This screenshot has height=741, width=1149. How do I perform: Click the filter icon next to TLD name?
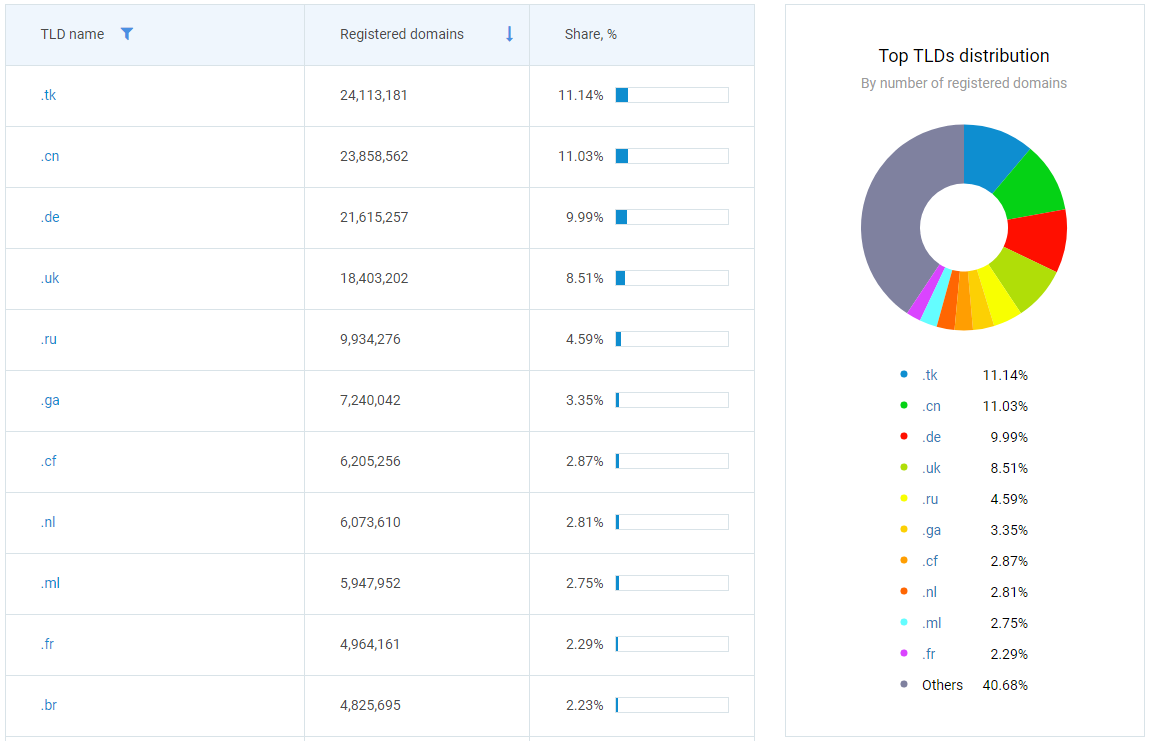pyautogui.click(x=127, y=34)
